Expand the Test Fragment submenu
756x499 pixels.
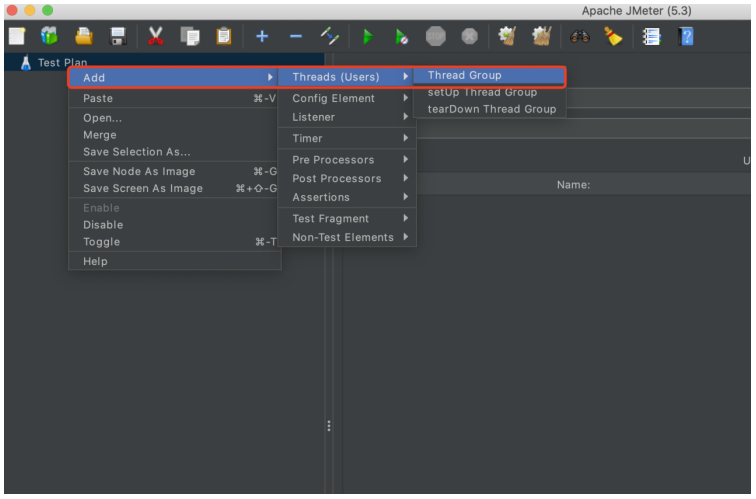pos(347,218)
